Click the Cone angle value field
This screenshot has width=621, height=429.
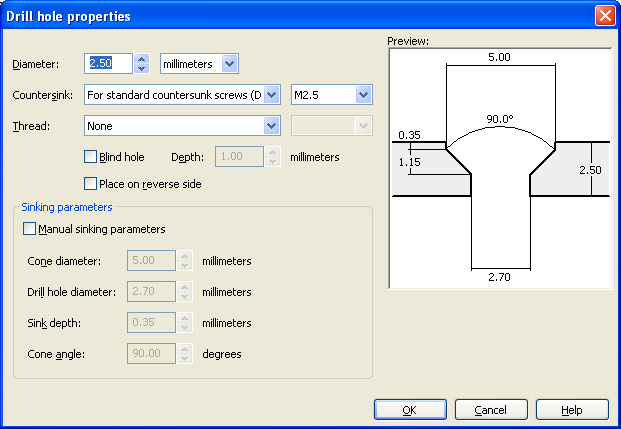pyautogui.click(x=151, y=353)
